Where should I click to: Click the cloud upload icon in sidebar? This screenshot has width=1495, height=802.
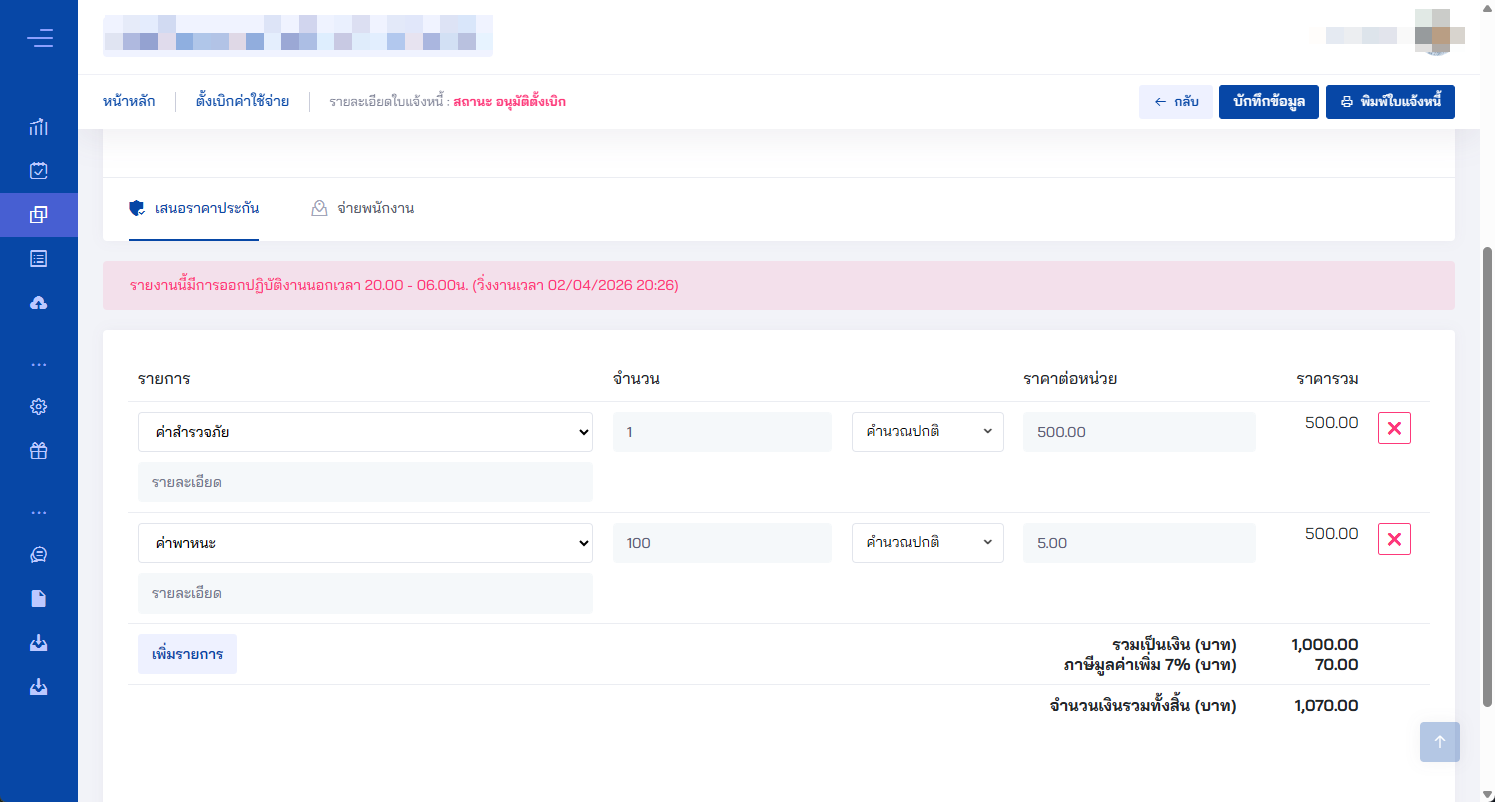(x=39, y=302)
